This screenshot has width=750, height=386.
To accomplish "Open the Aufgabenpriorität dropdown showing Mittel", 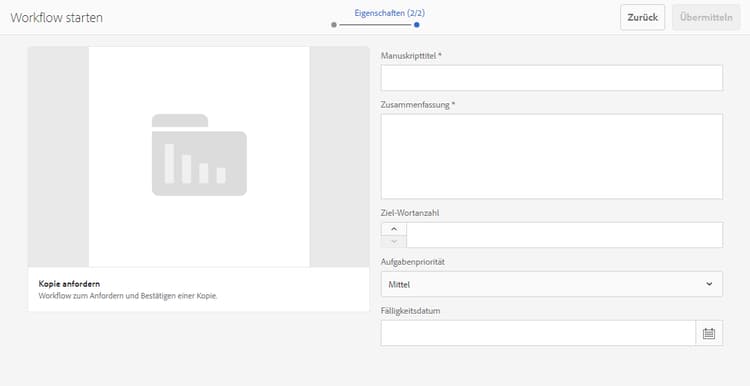I will 551,284.
